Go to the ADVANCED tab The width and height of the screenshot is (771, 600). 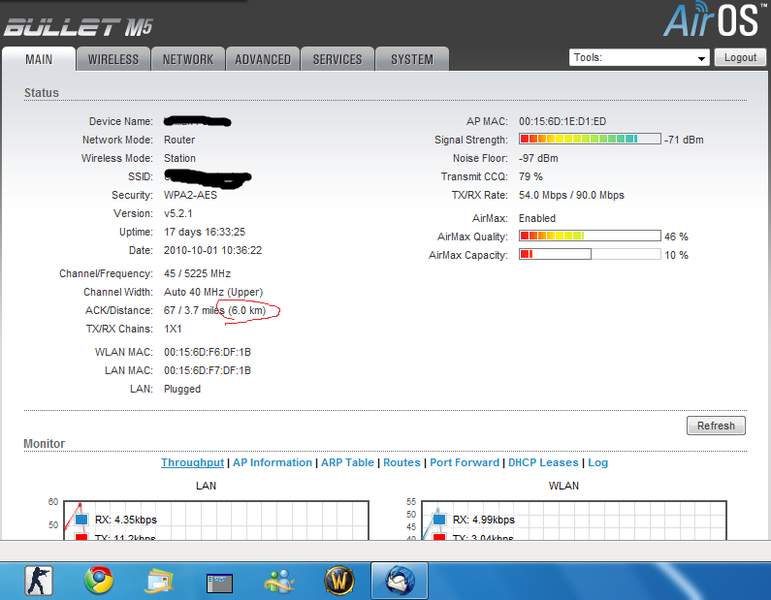click(263, 60)
